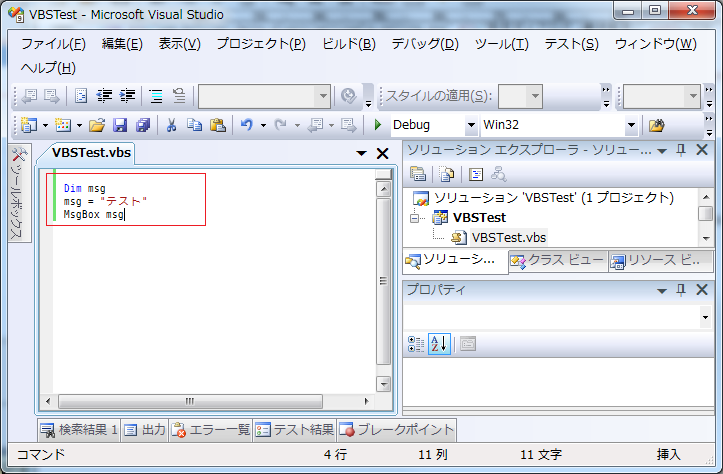Screen dimensions: 723x474
Task: Open the デバッグ(D) menu
Action: pos(425,44)
